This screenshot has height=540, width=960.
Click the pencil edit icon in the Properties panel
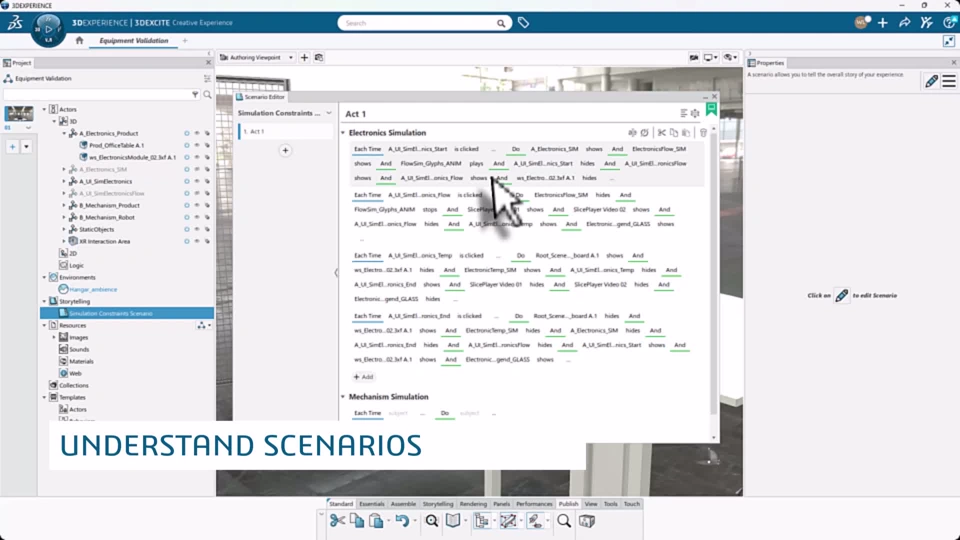931,81
